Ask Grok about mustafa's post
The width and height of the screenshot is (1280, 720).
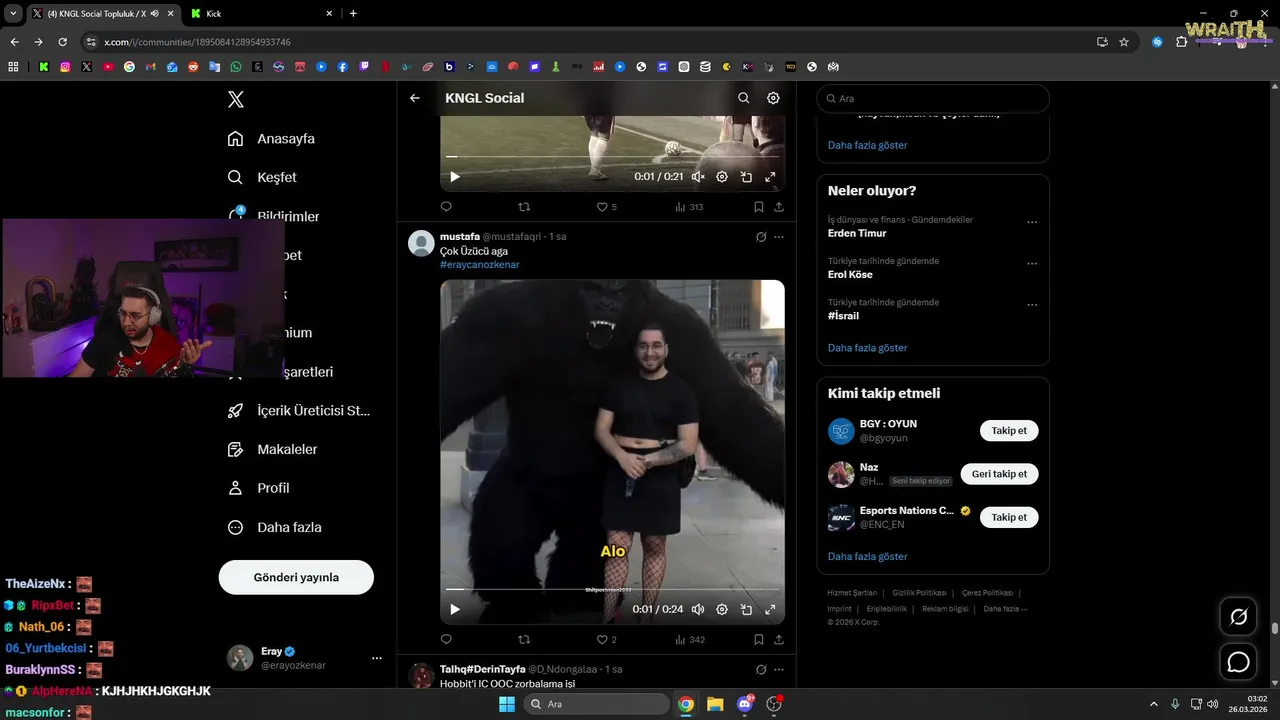pos(761,237)
